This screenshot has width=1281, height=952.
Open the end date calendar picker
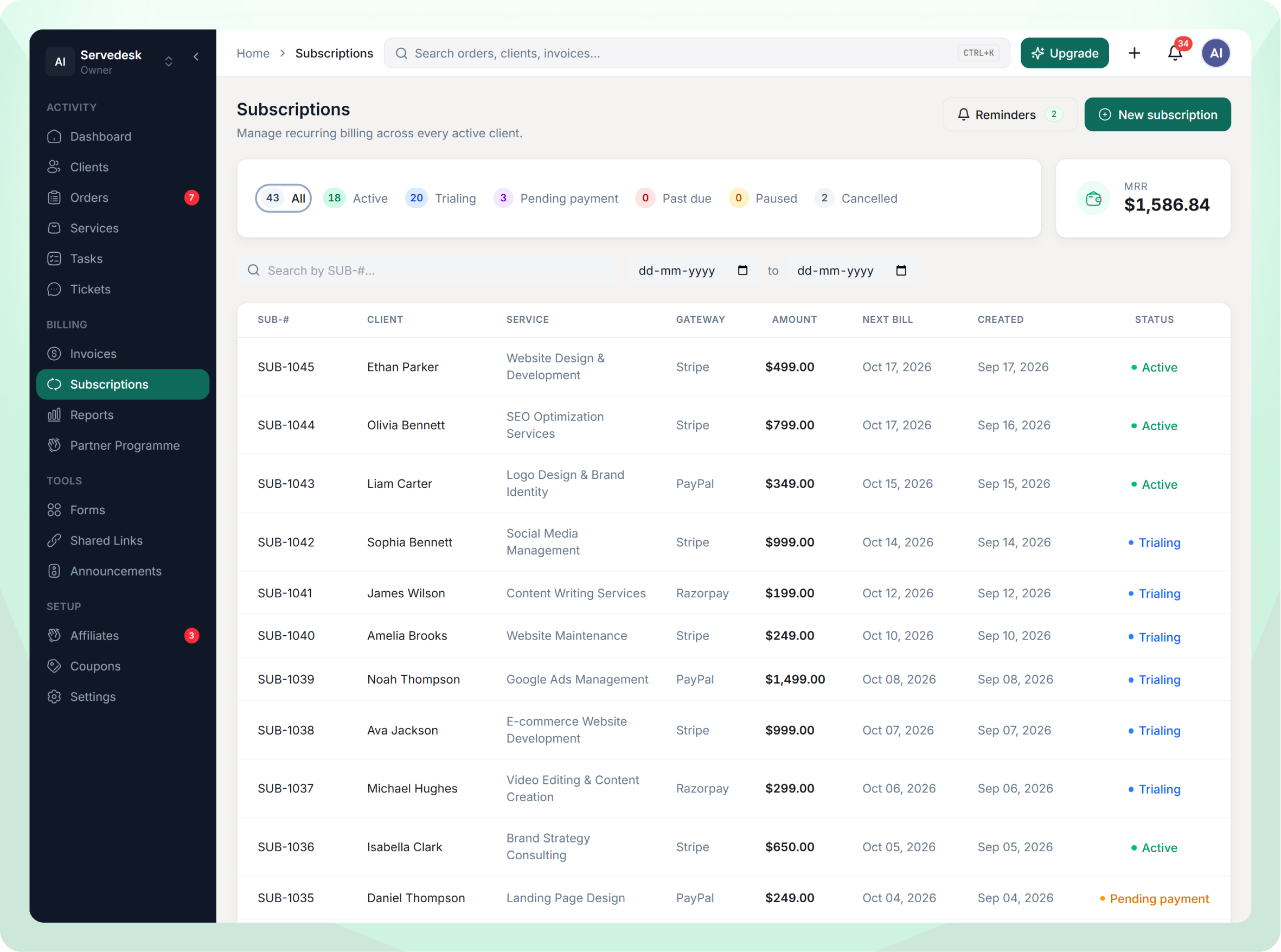[901, 270]
